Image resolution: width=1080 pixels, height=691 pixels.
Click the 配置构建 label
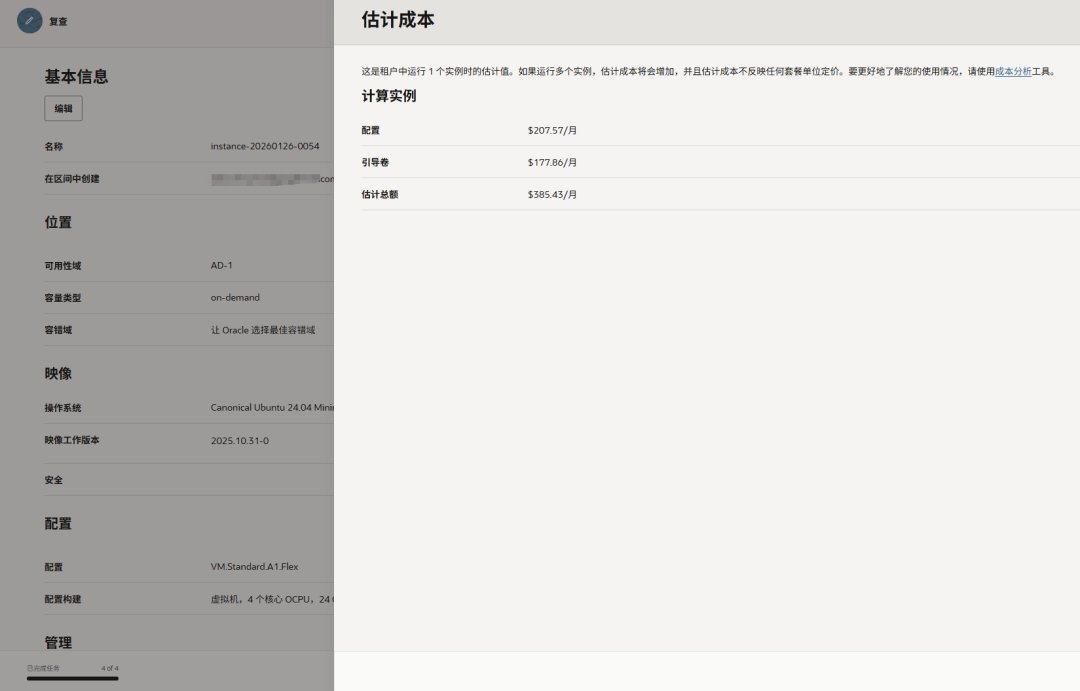(63, 599)
